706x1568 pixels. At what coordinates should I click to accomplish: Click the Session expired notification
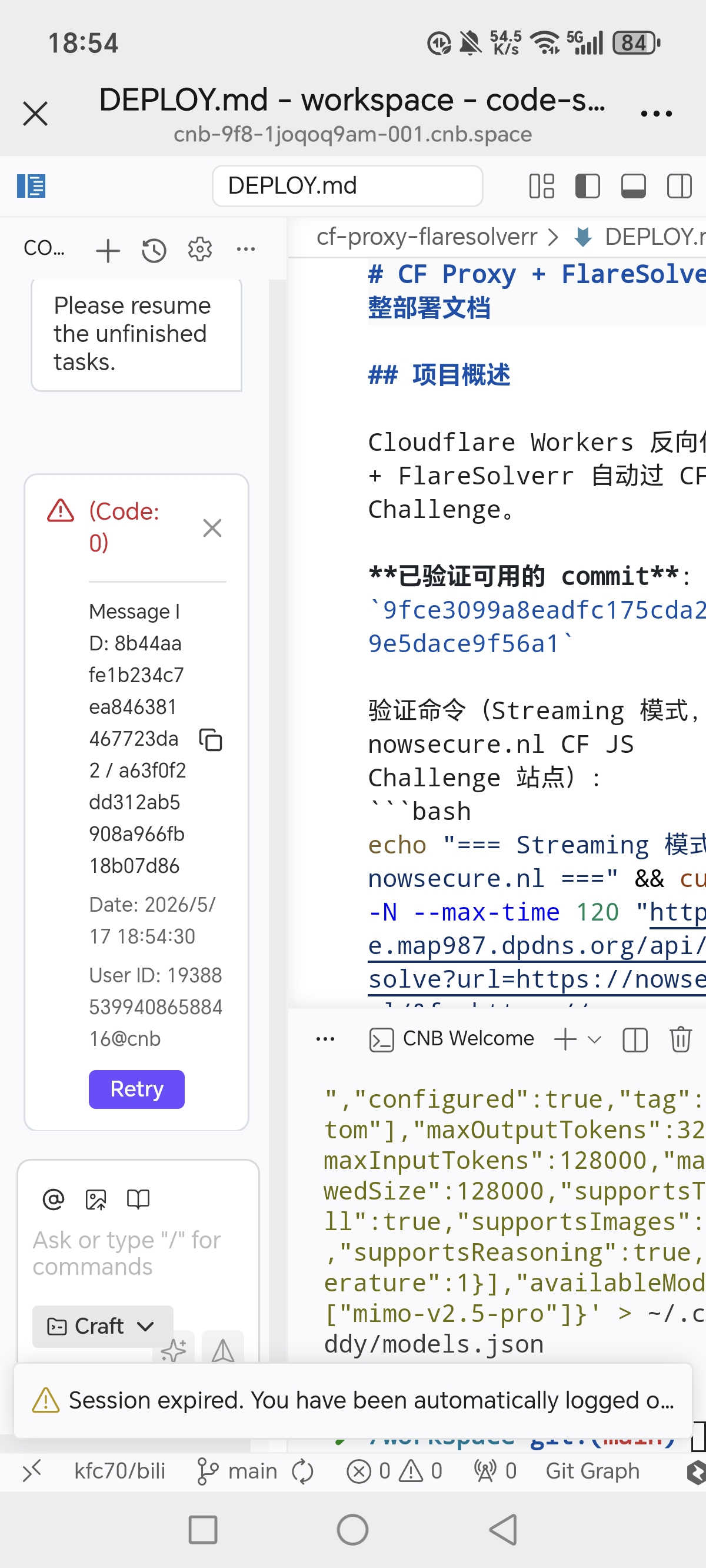(x=353, y=1401)
